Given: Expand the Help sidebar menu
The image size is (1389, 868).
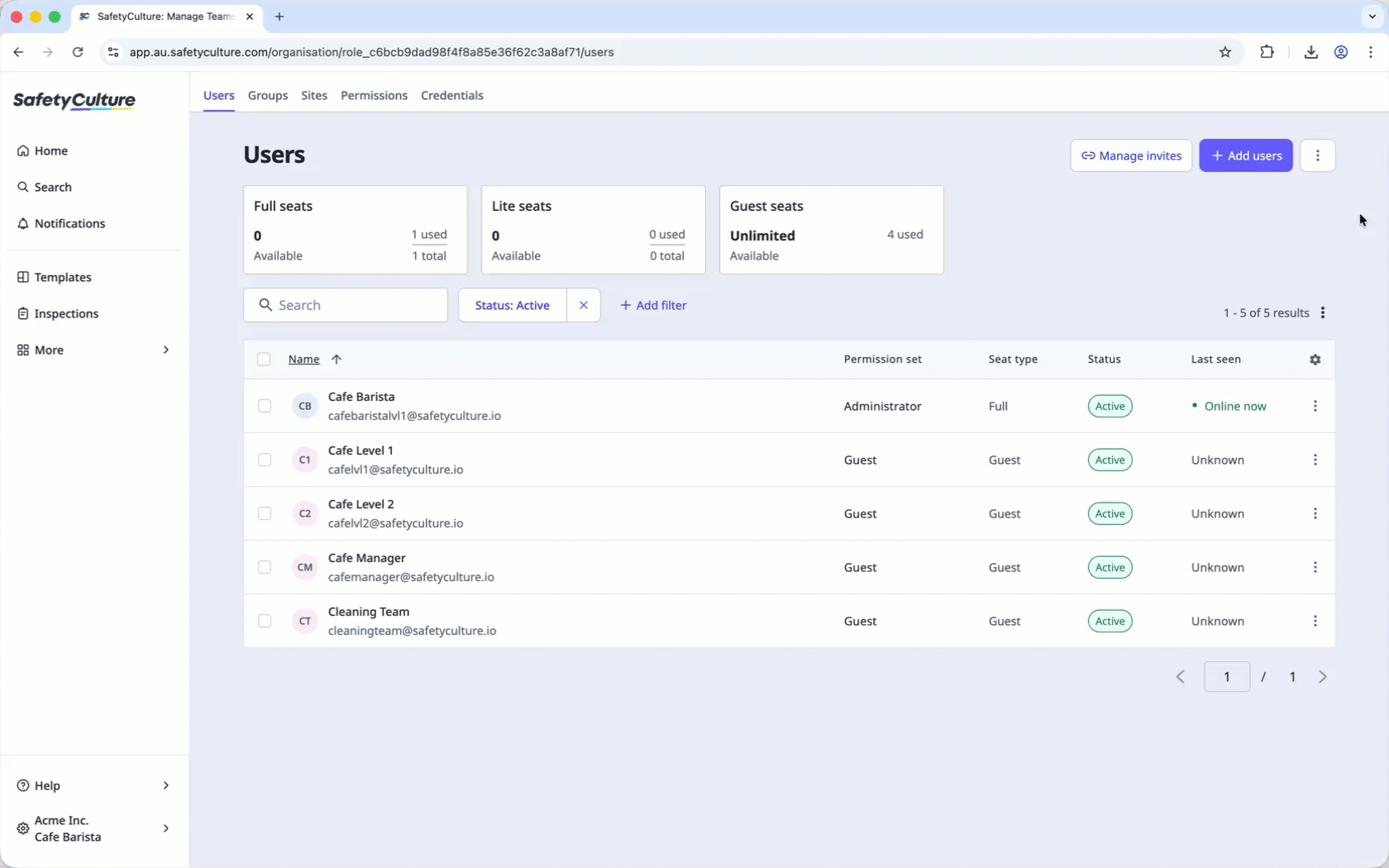Looking at the screenshot, I should tap(94, 785).
